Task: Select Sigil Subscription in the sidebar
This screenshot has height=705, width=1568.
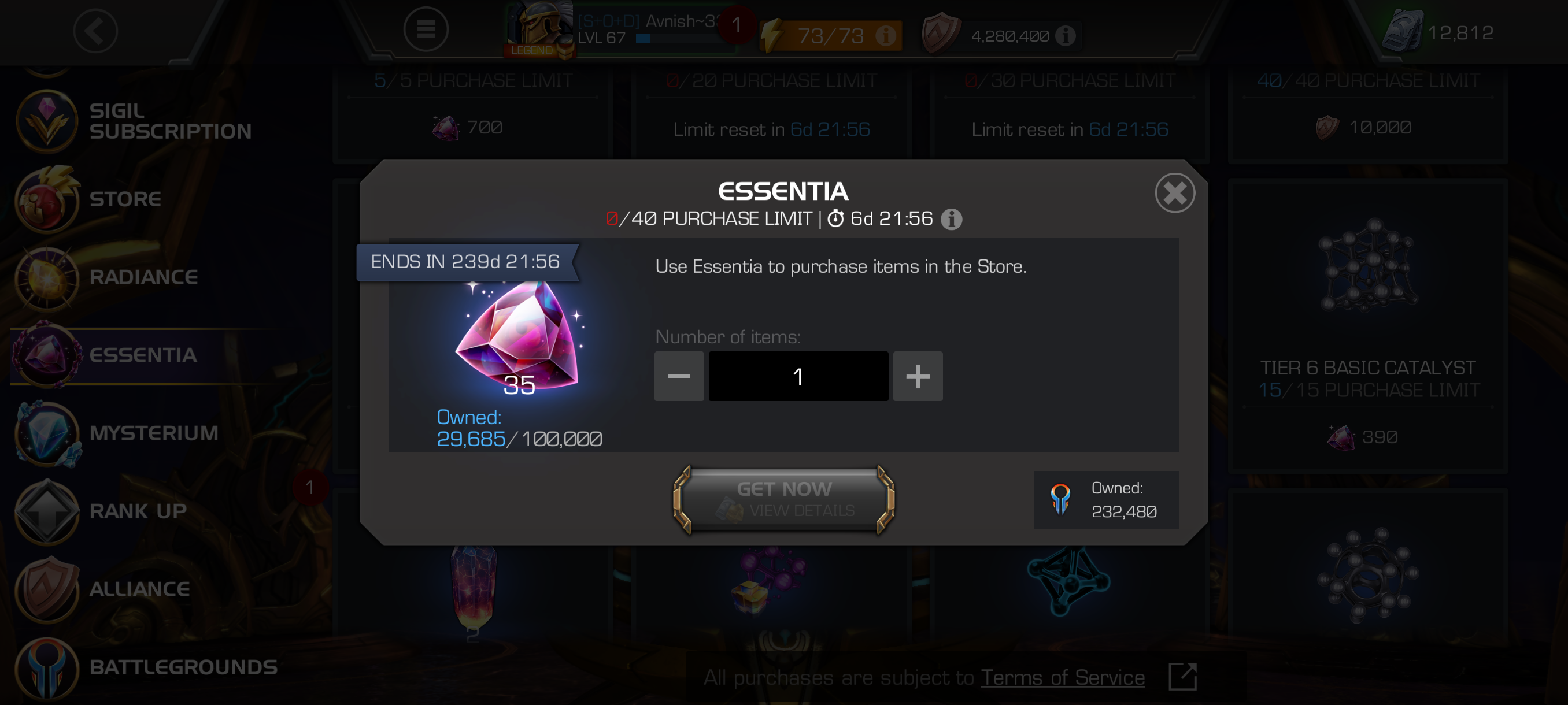Action: [134, 121]
